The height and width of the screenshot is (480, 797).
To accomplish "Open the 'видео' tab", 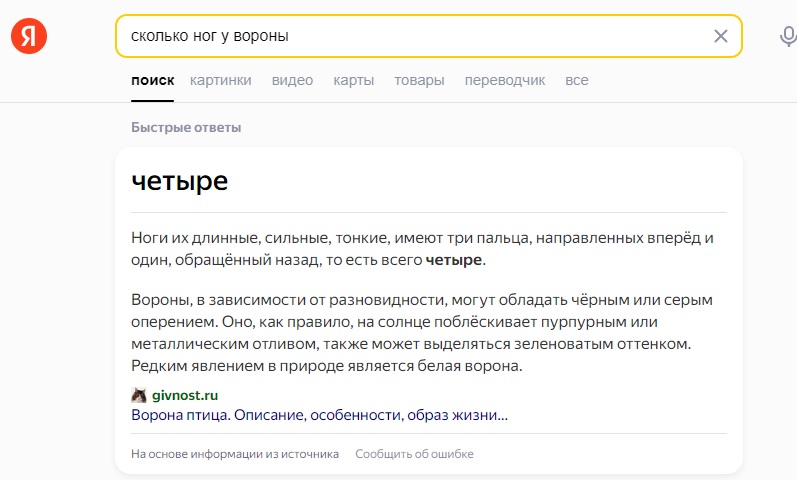I will 292,80.
